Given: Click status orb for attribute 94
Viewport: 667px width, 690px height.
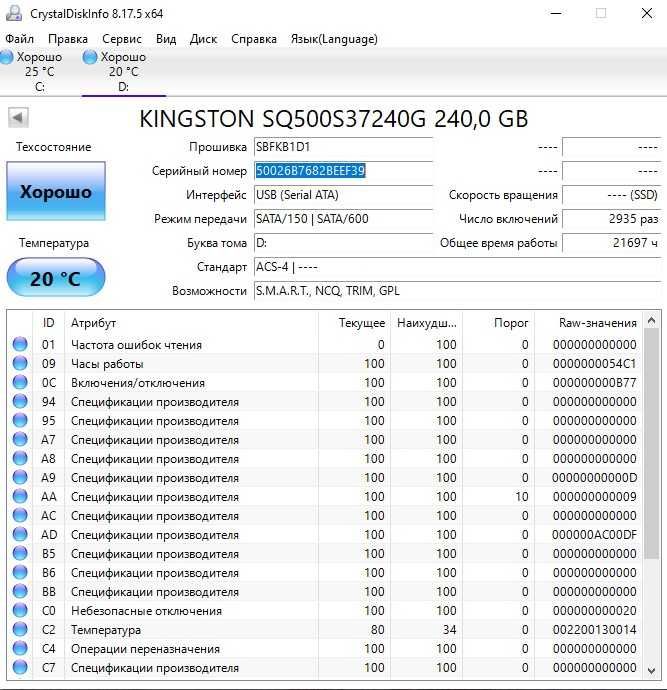Looking at the screenshot, I should (20, 401).
